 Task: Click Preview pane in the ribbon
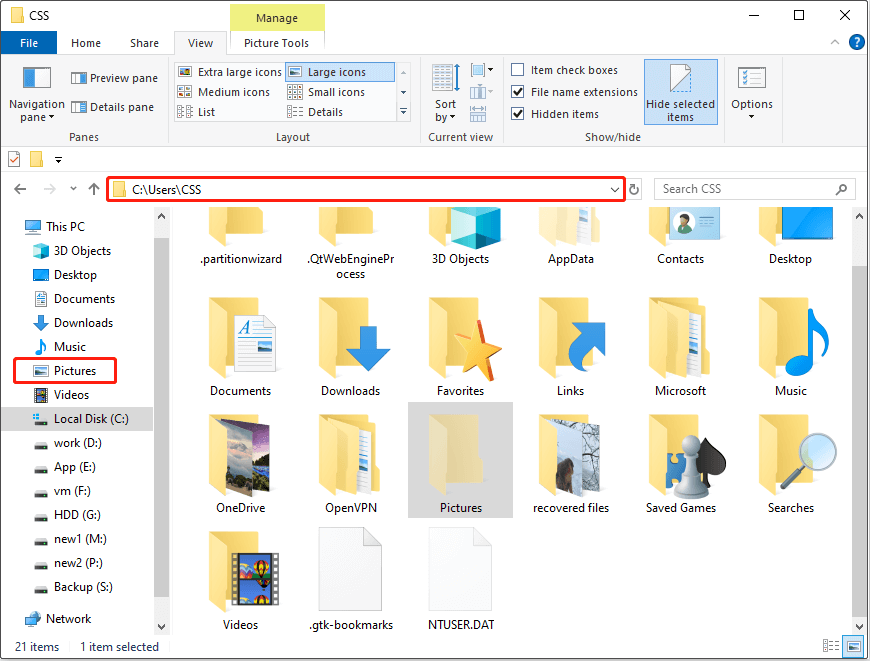[x=113, y=77]
